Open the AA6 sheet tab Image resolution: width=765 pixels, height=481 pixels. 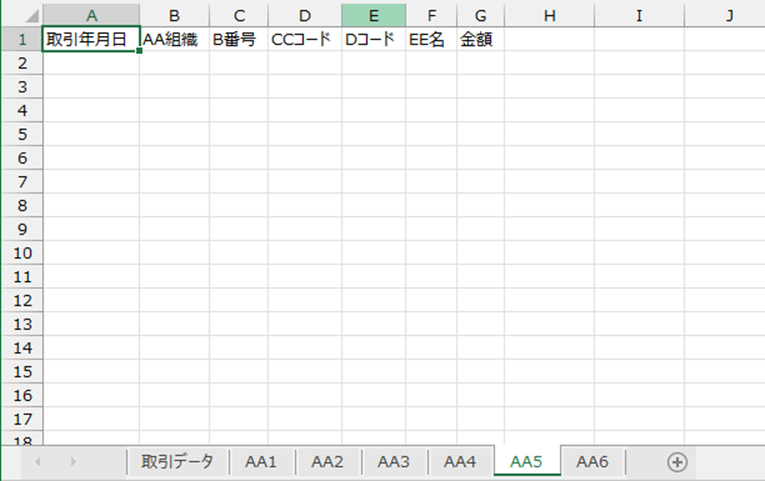(592, 462)
